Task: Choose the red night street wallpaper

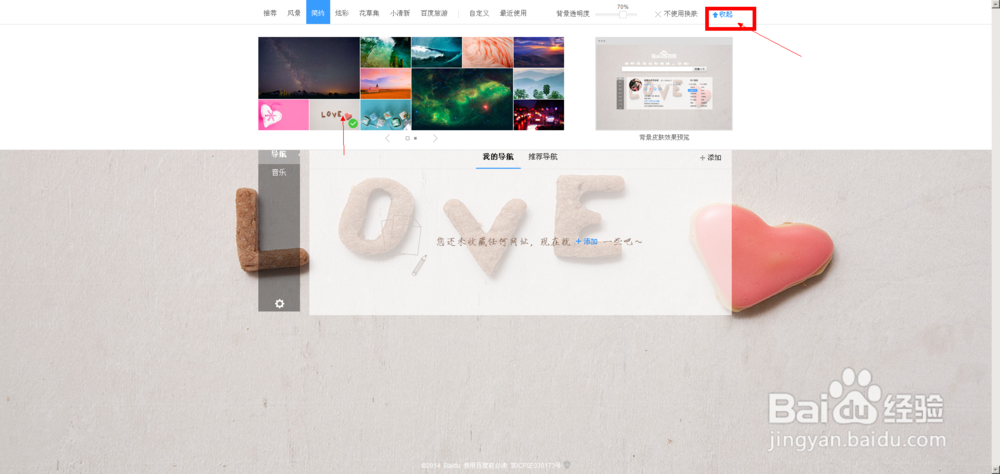Action: tap(539, 115)
